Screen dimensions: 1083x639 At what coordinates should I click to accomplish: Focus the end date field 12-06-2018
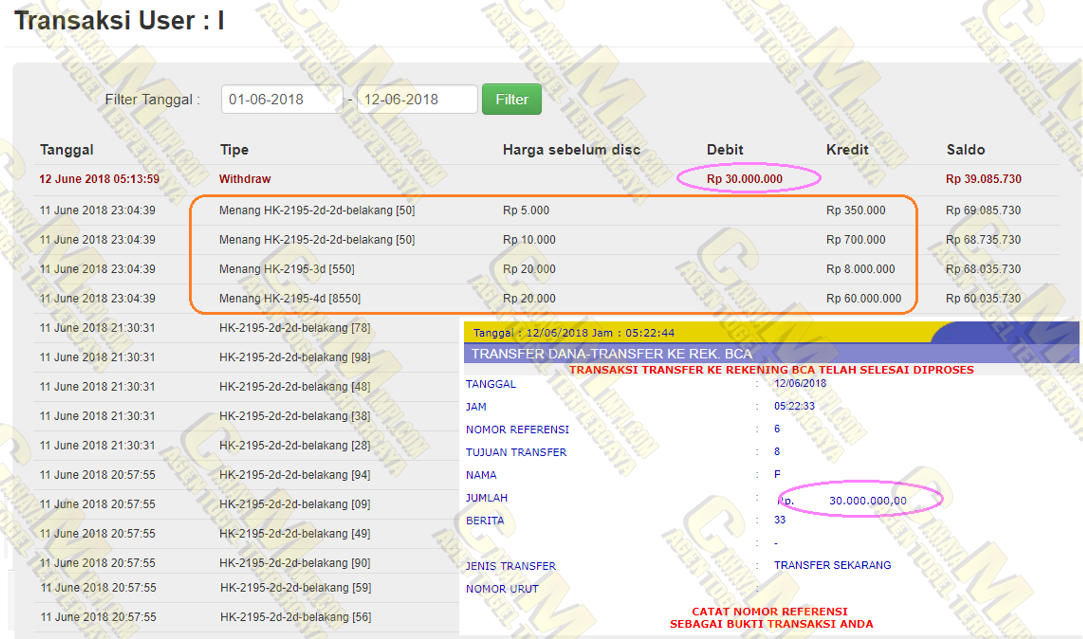(416, 99)
